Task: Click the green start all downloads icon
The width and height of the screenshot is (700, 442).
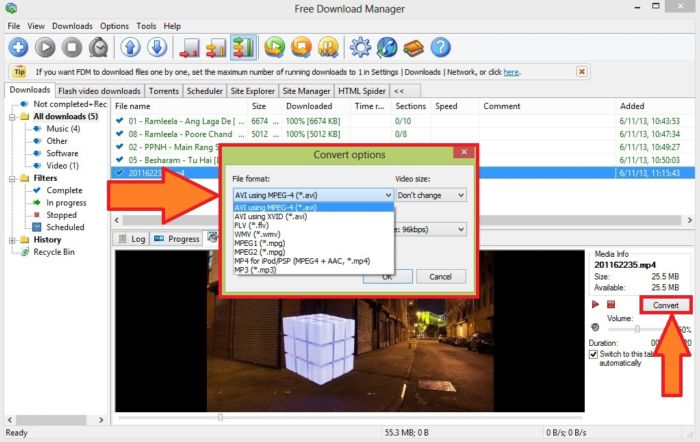Action: pyautogui.click(x=275, y=47)
